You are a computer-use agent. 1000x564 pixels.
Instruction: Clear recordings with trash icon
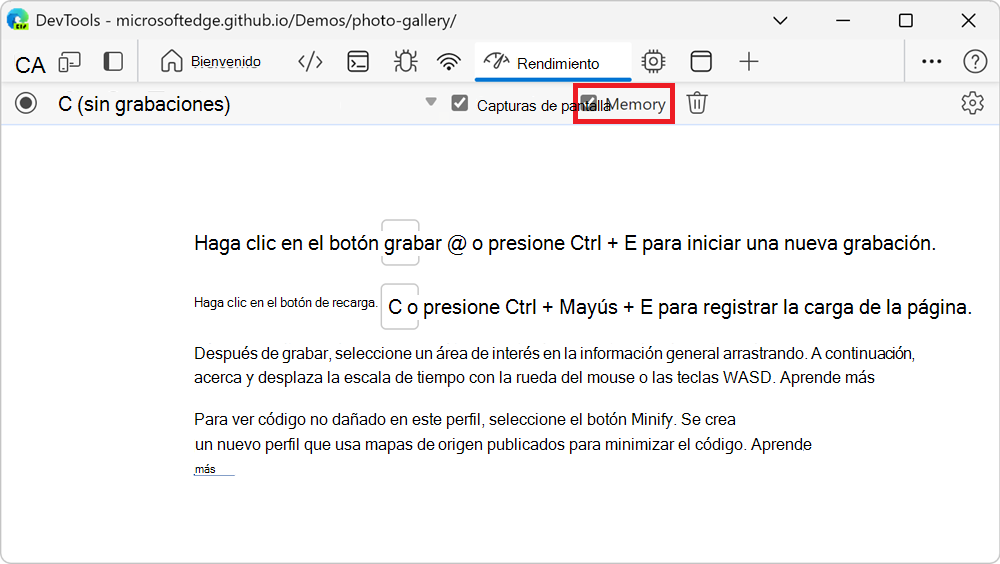pyautogui.click(x=697, y=103)
